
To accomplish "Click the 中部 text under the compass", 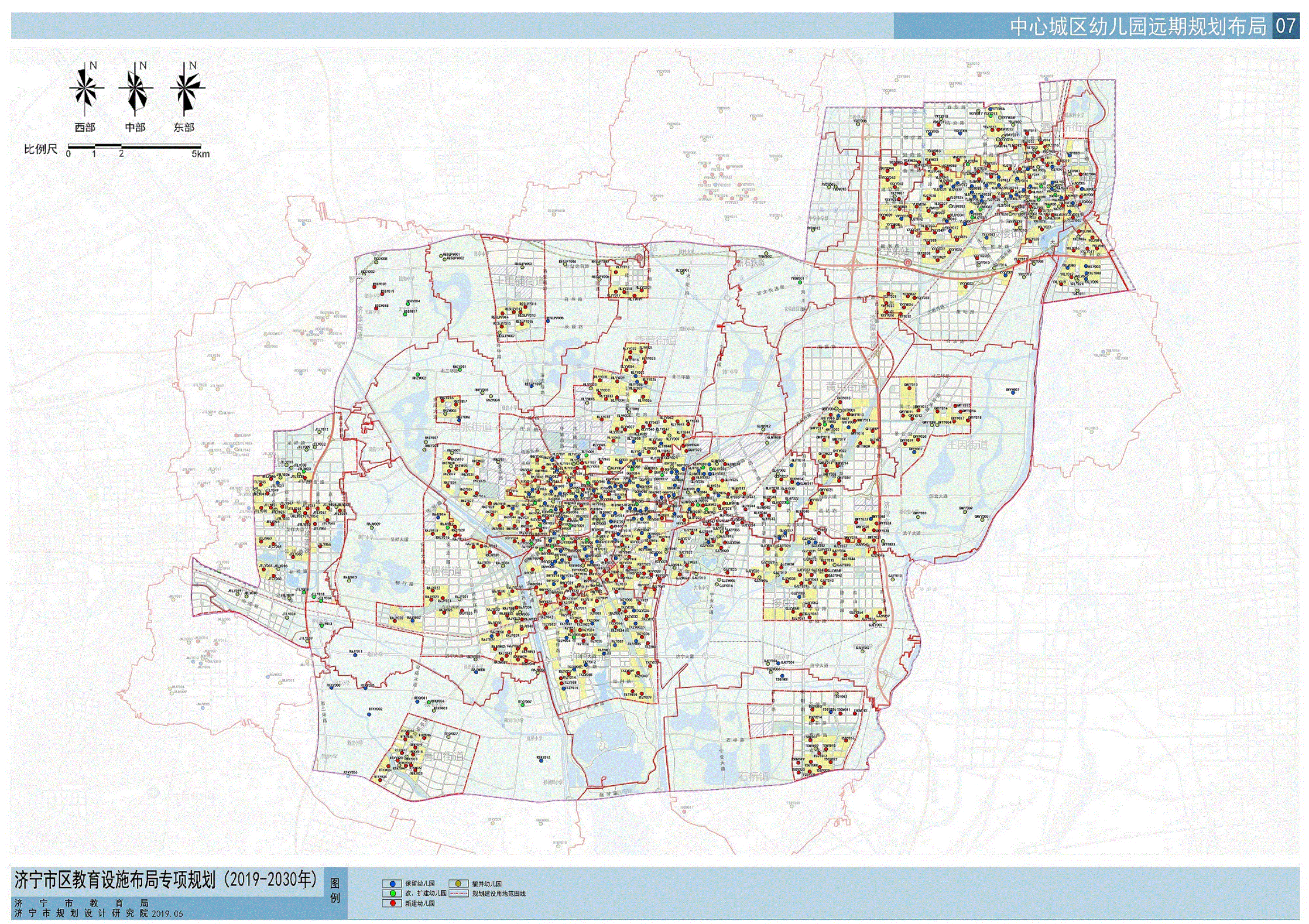I will point(136,127).
